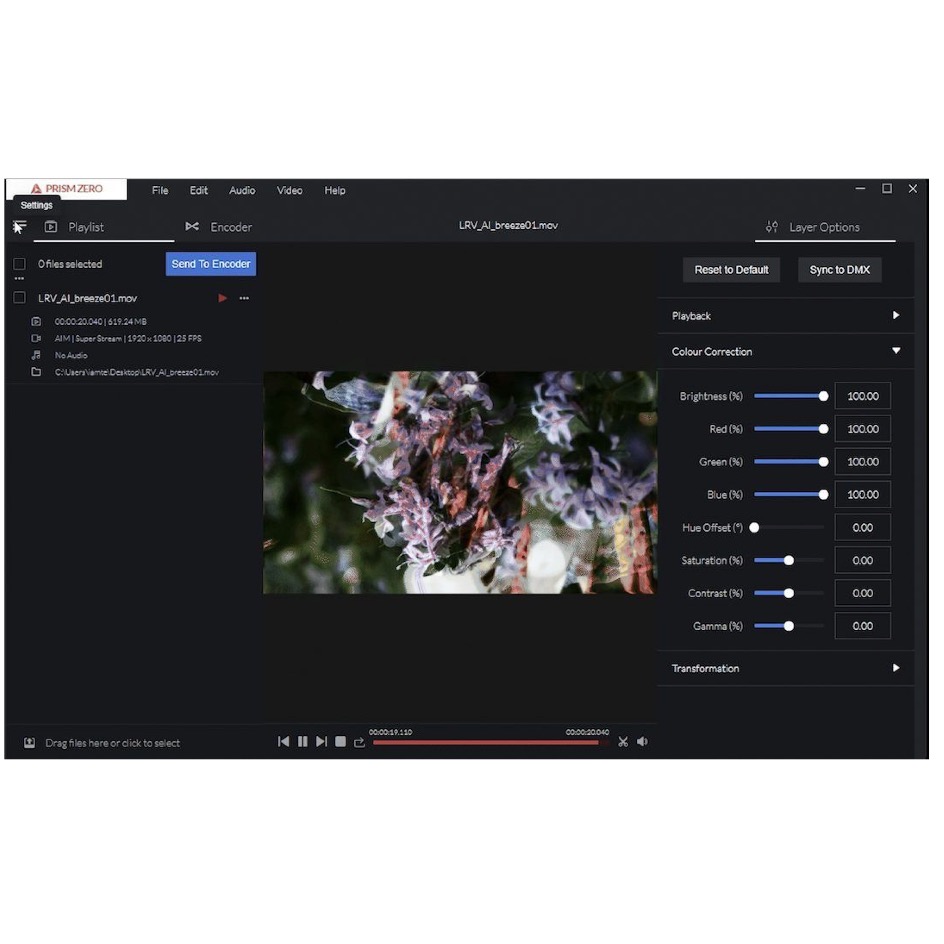944x944 pixels.
Task: Click the upload files icon
Action: tap(29, 743)
